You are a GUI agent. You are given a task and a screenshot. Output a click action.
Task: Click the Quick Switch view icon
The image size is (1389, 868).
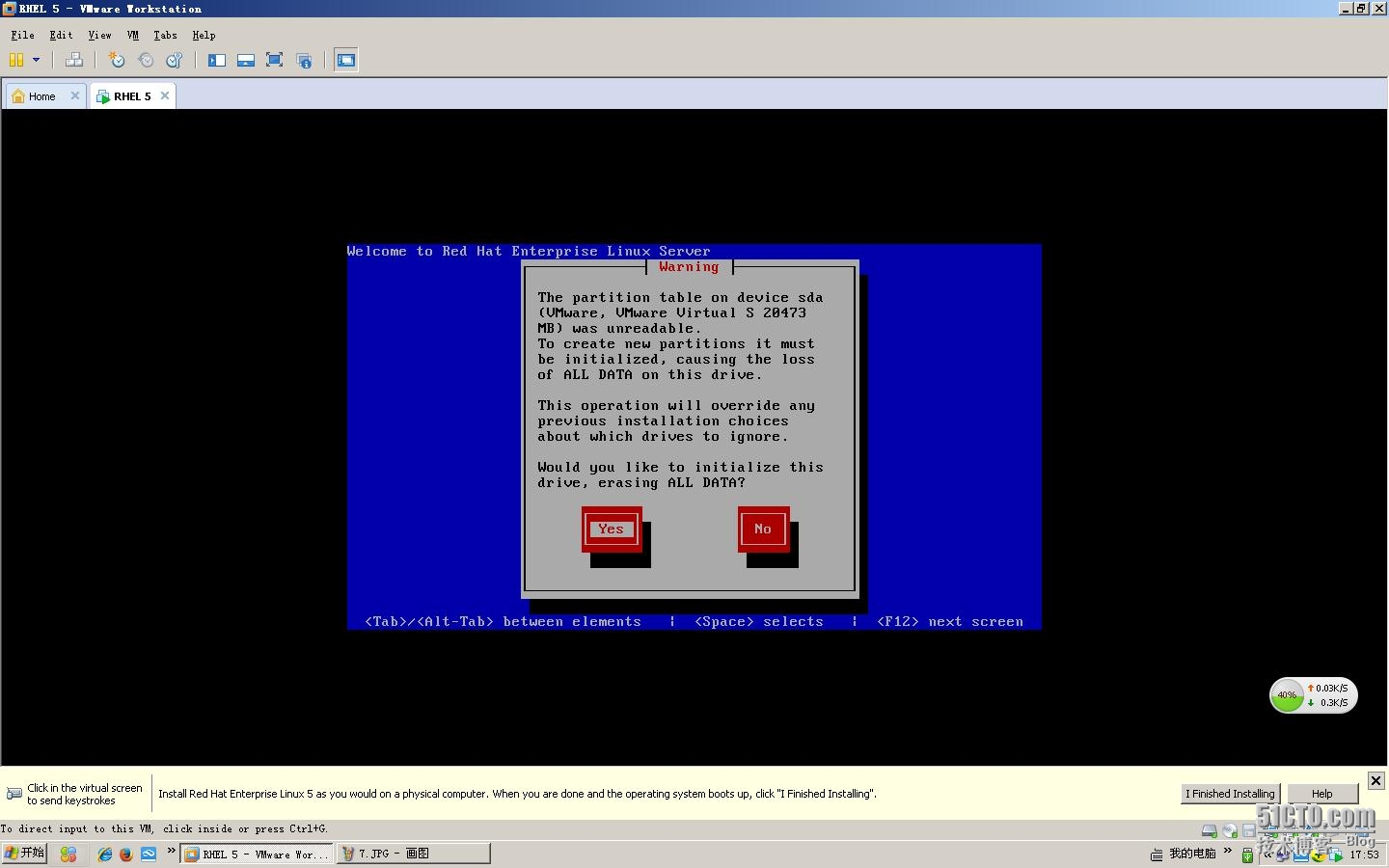point(246,60)
